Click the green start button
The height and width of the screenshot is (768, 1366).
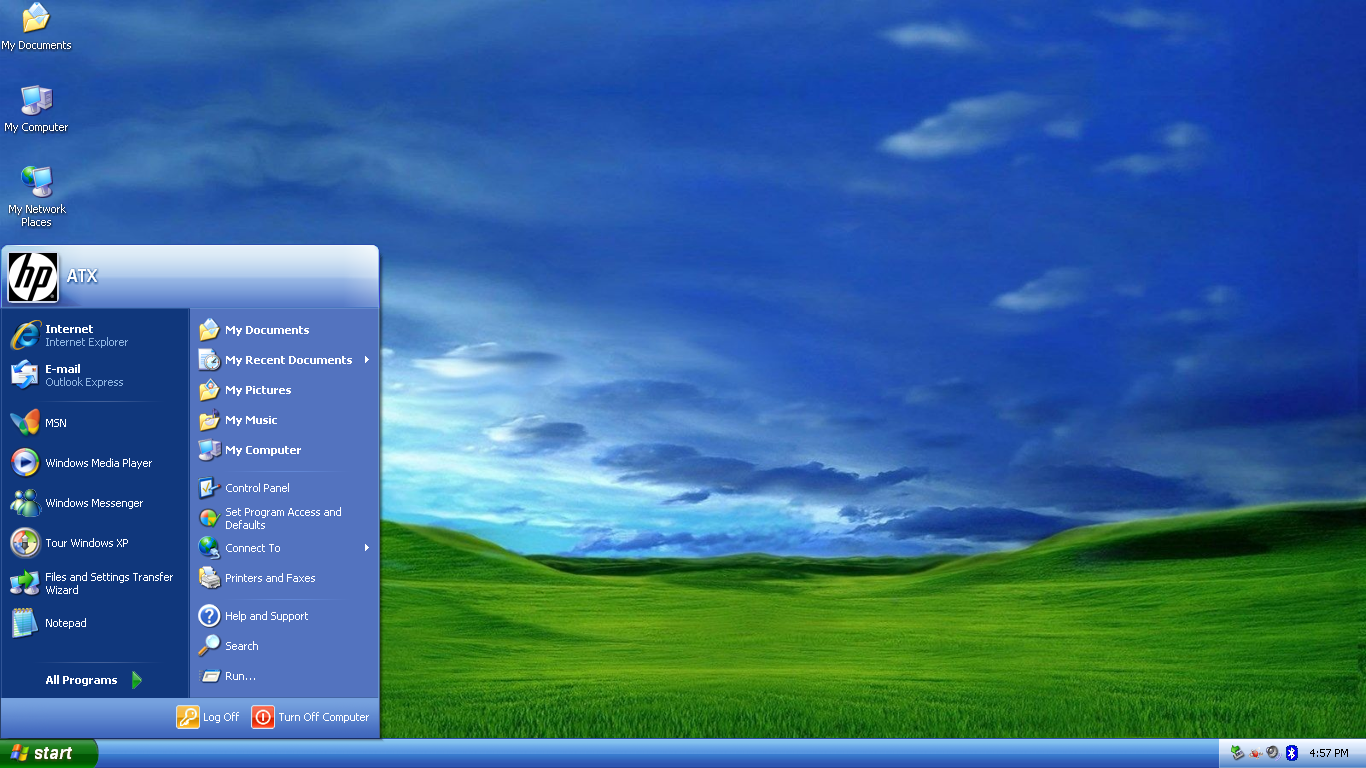[49, 753]
